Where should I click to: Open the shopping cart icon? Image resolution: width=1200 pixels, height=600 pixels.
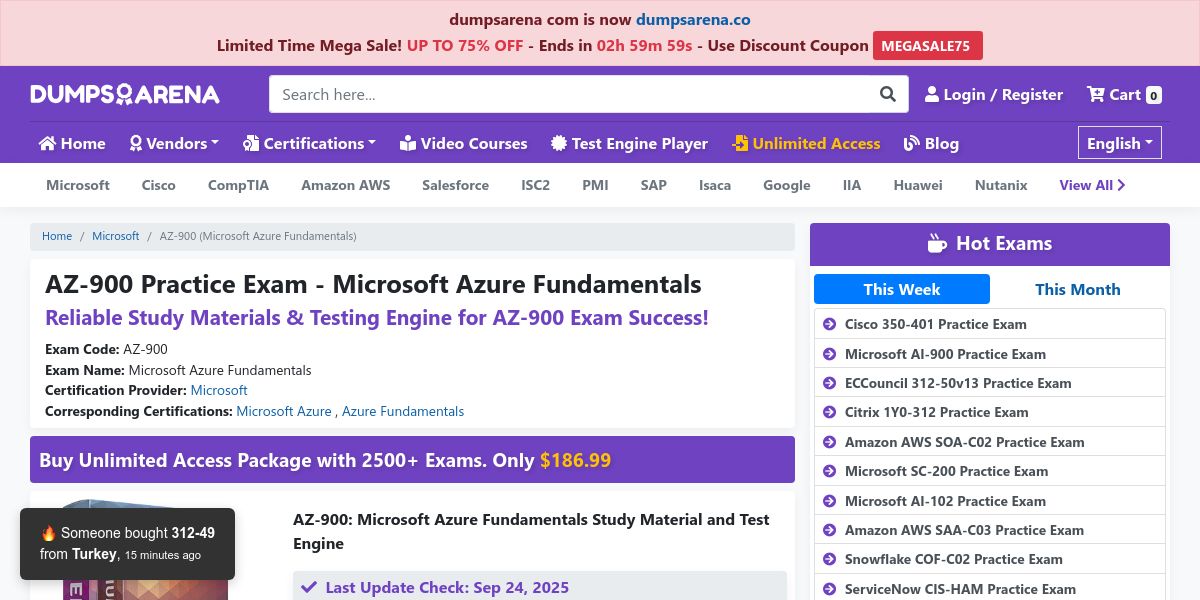(1096, 94)
